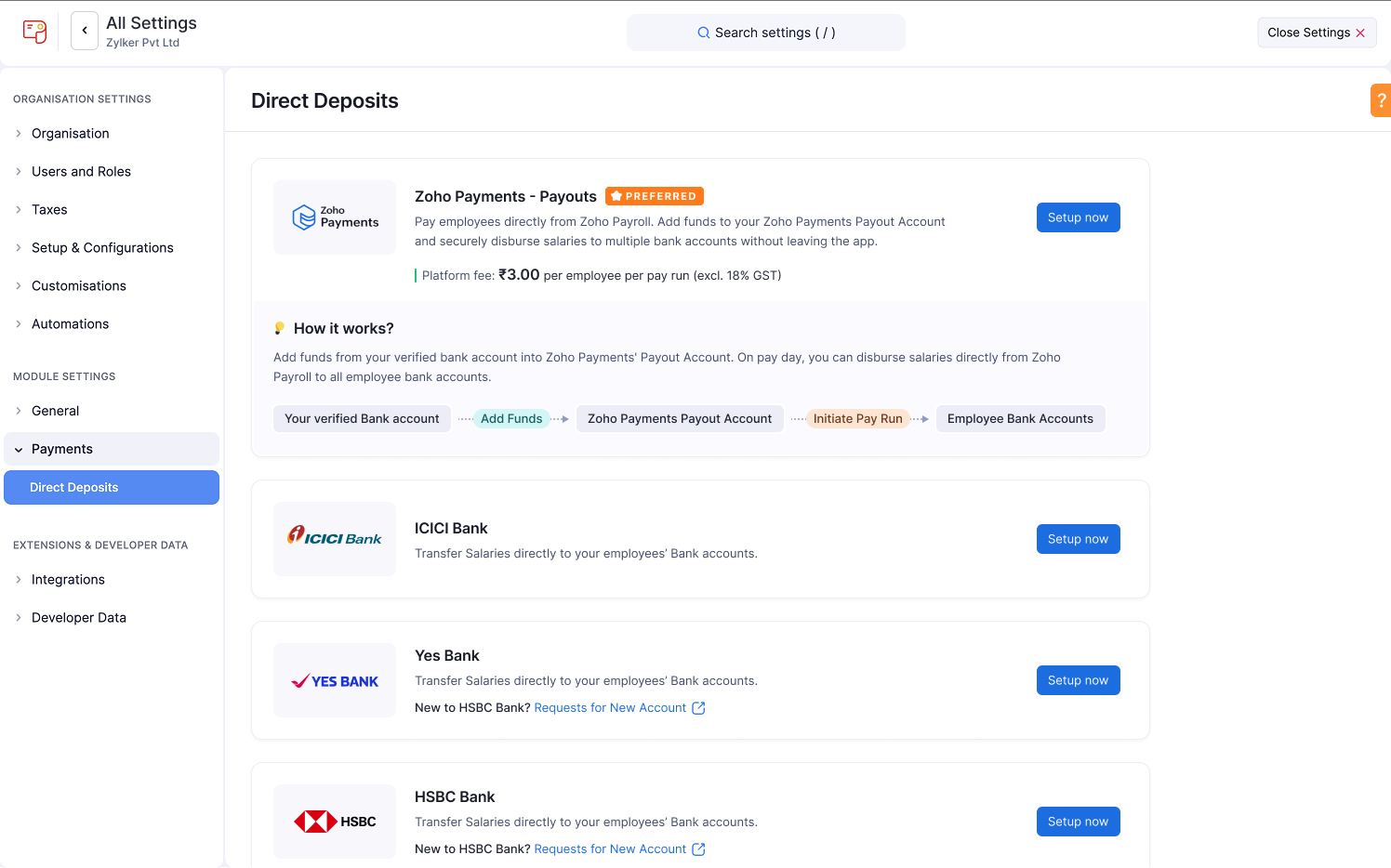The height and width of the screenshot is (868, 1391).
Task: Click the external-link icon after HSBC's new account link
Action: [699, 848]
